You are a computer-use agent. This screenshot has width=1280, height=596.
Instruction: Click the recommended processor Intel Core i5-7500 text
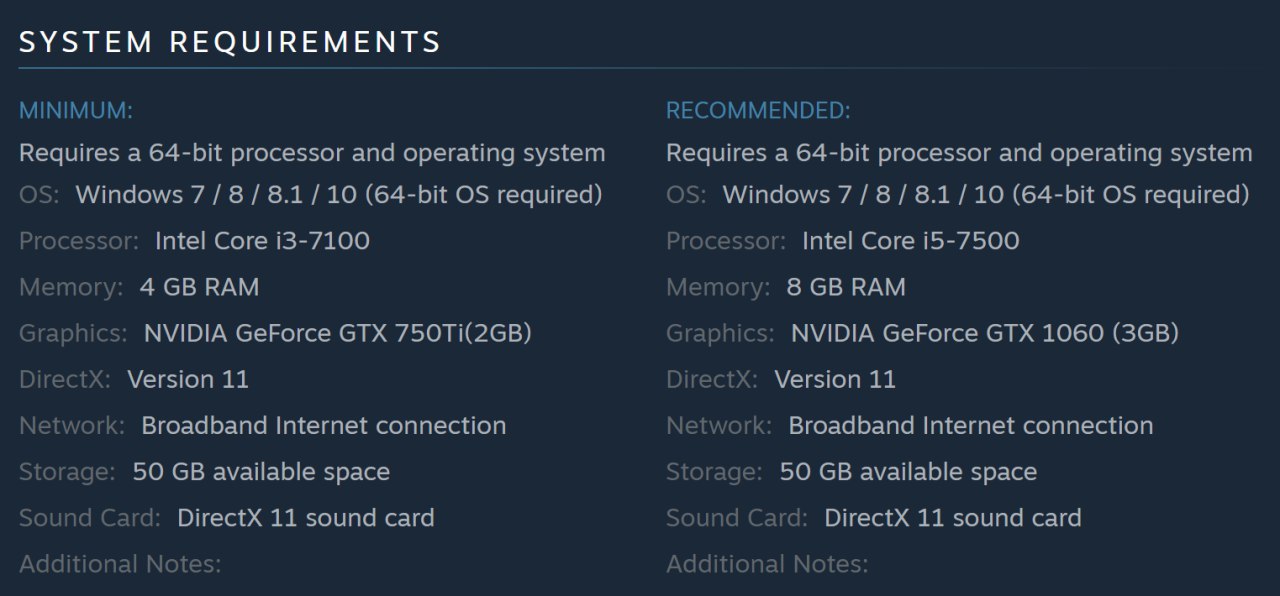point(910,241)
